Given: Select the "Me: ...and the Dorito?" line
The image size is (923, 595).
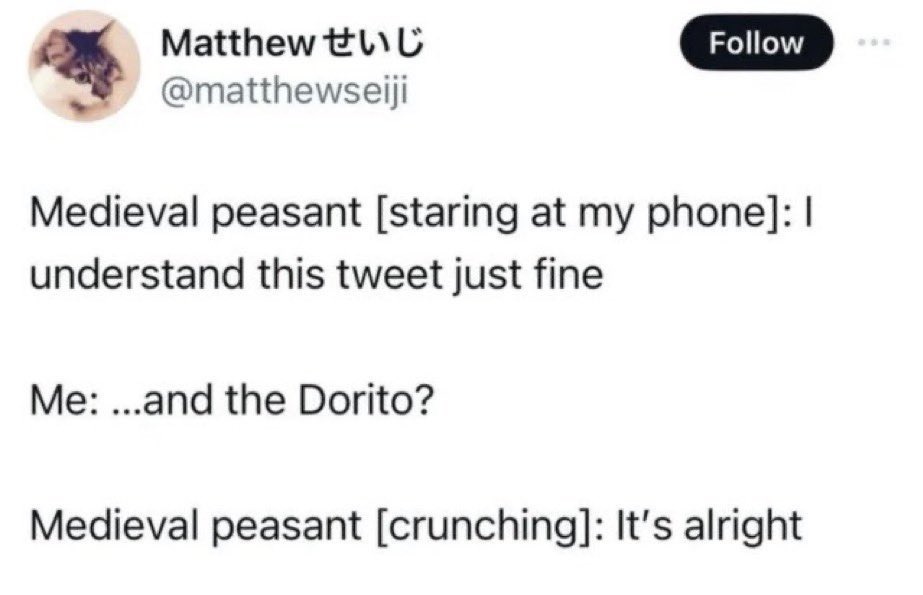Looking at the screenshot, I should coord(232,400).
